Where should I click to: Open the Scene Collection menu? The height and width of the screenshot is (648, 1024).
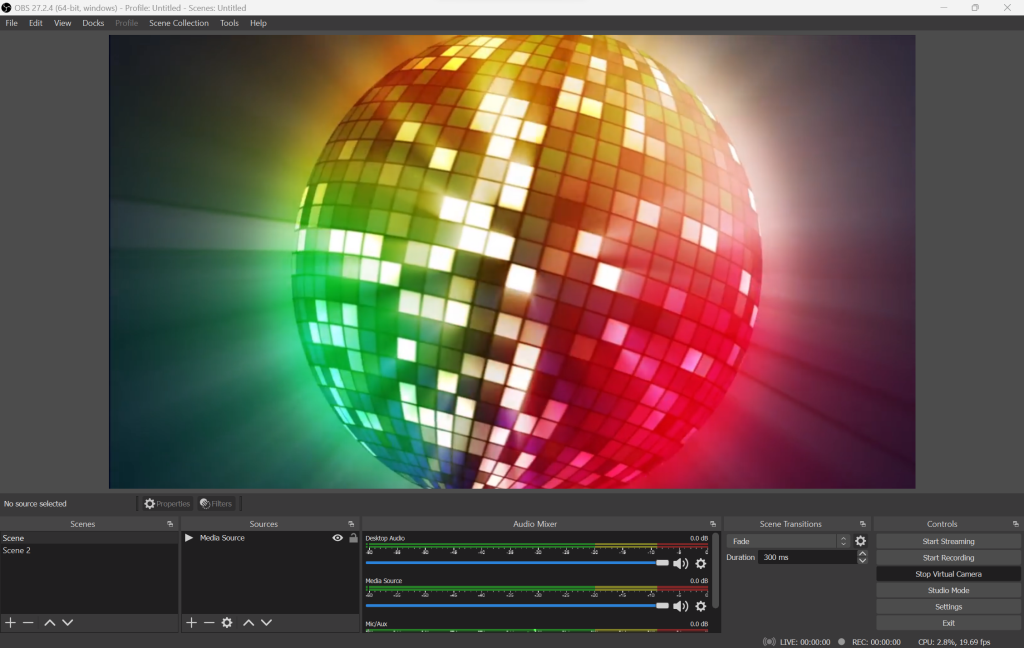click(x=179, y=23)
